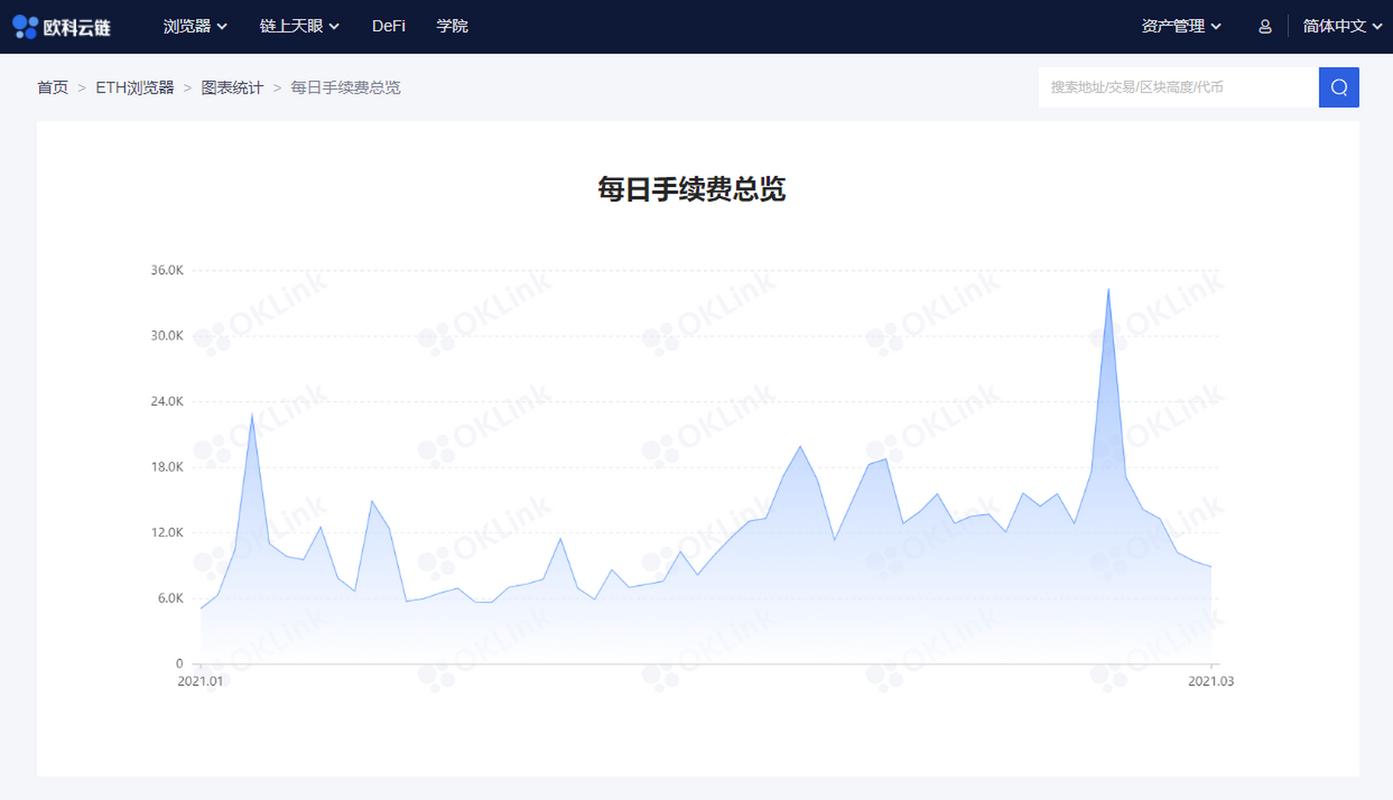Open the ETH浏览器 breadcrumb link

135,87
